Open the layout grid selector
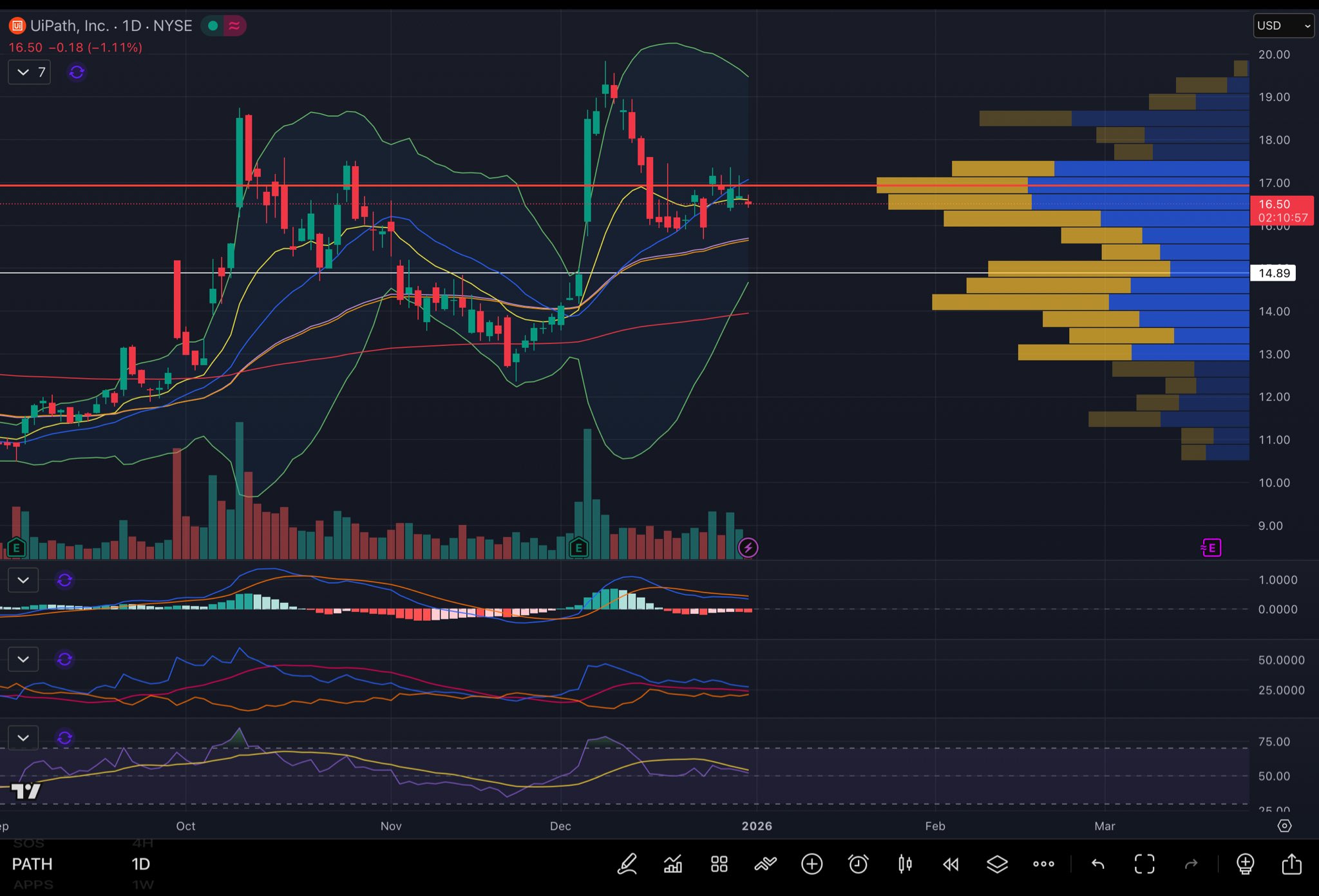Image resolution: width=1319 pixels, height=896 pixels. (x=719, y=864)
